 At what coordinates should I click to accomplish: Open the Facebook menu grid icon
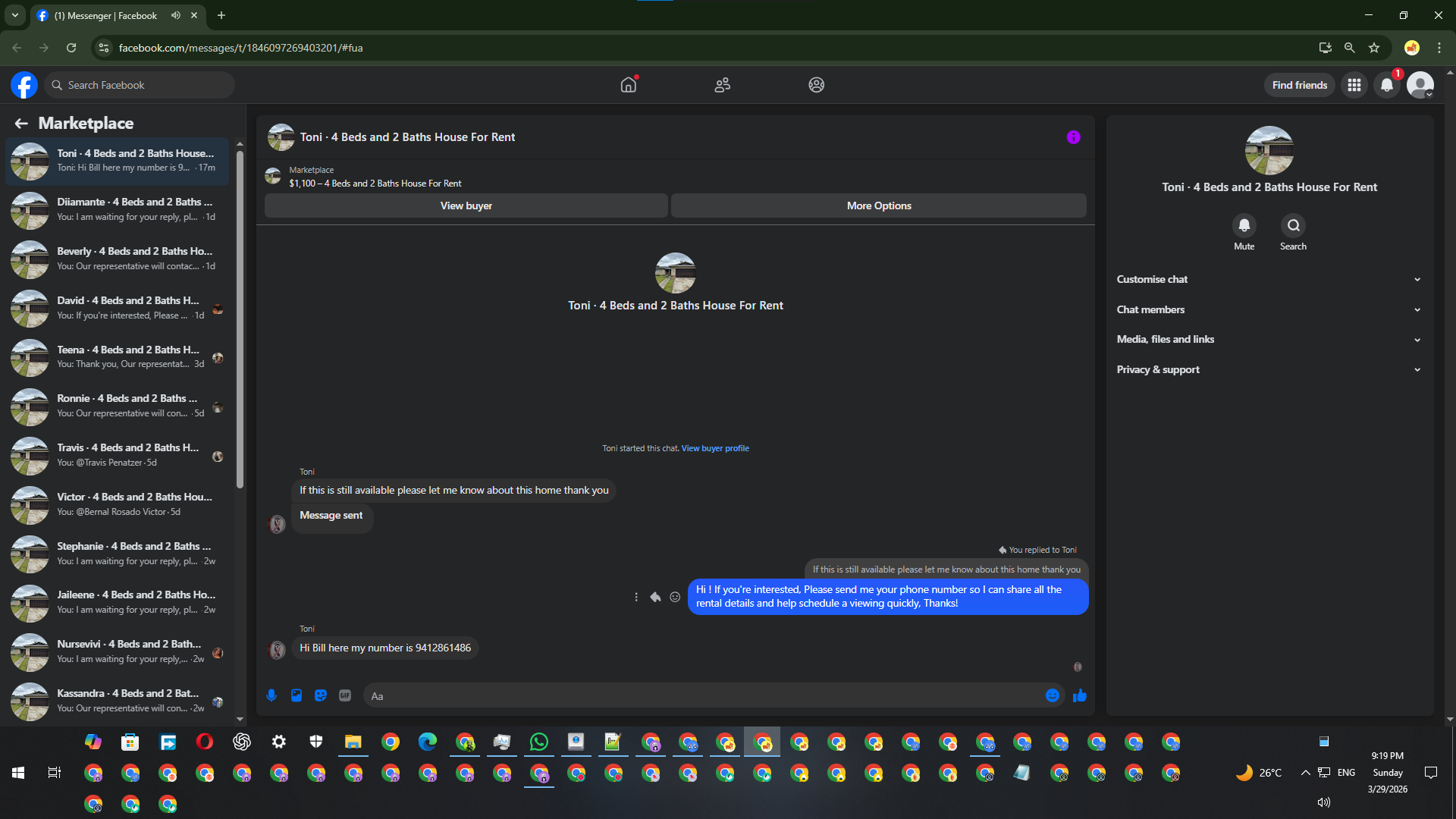[x=1354, y=85]
